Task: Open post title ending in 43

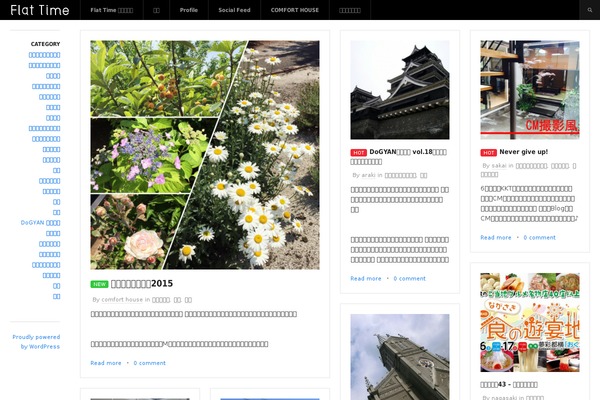Action: click(x=509, y=384)
